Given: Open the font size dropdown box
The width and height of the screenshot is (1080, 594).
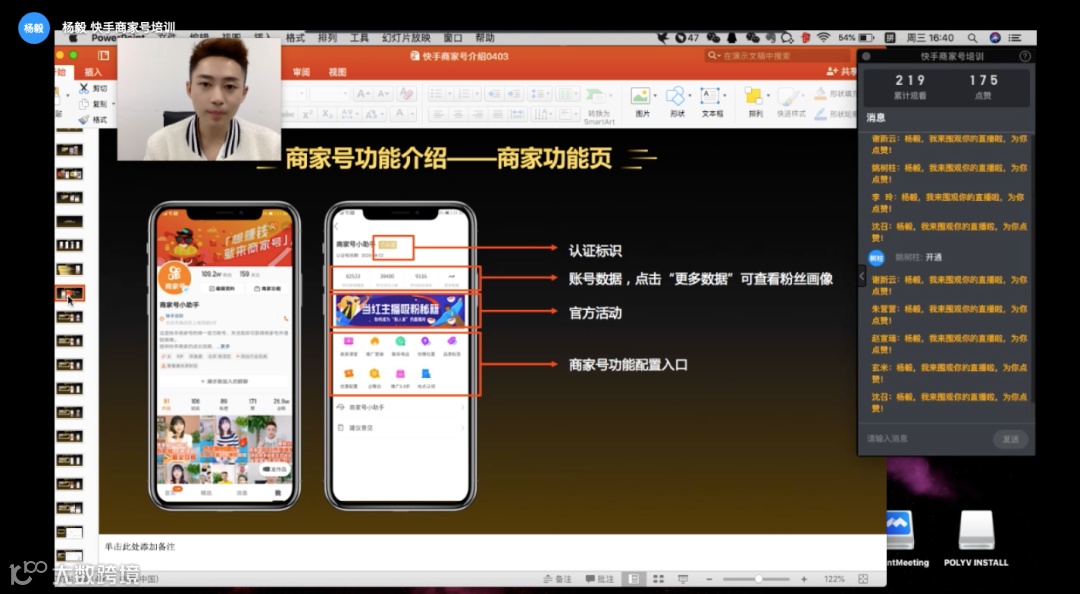Looking at the screenshot, I should coord(330,94).
